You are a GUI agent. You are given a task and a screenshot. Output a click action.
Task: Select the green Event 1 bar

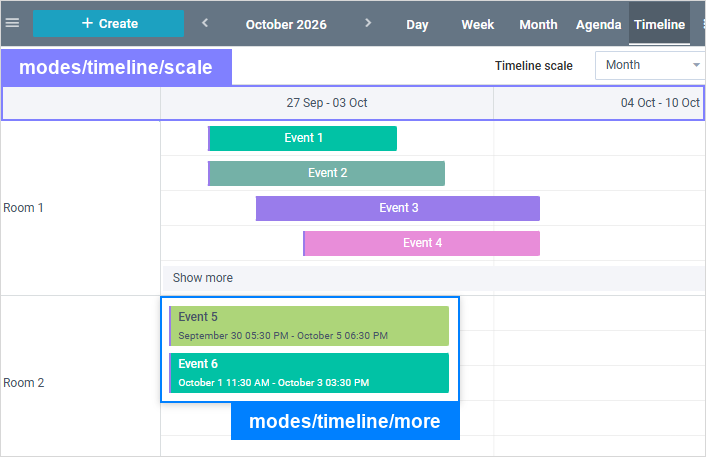303,138
